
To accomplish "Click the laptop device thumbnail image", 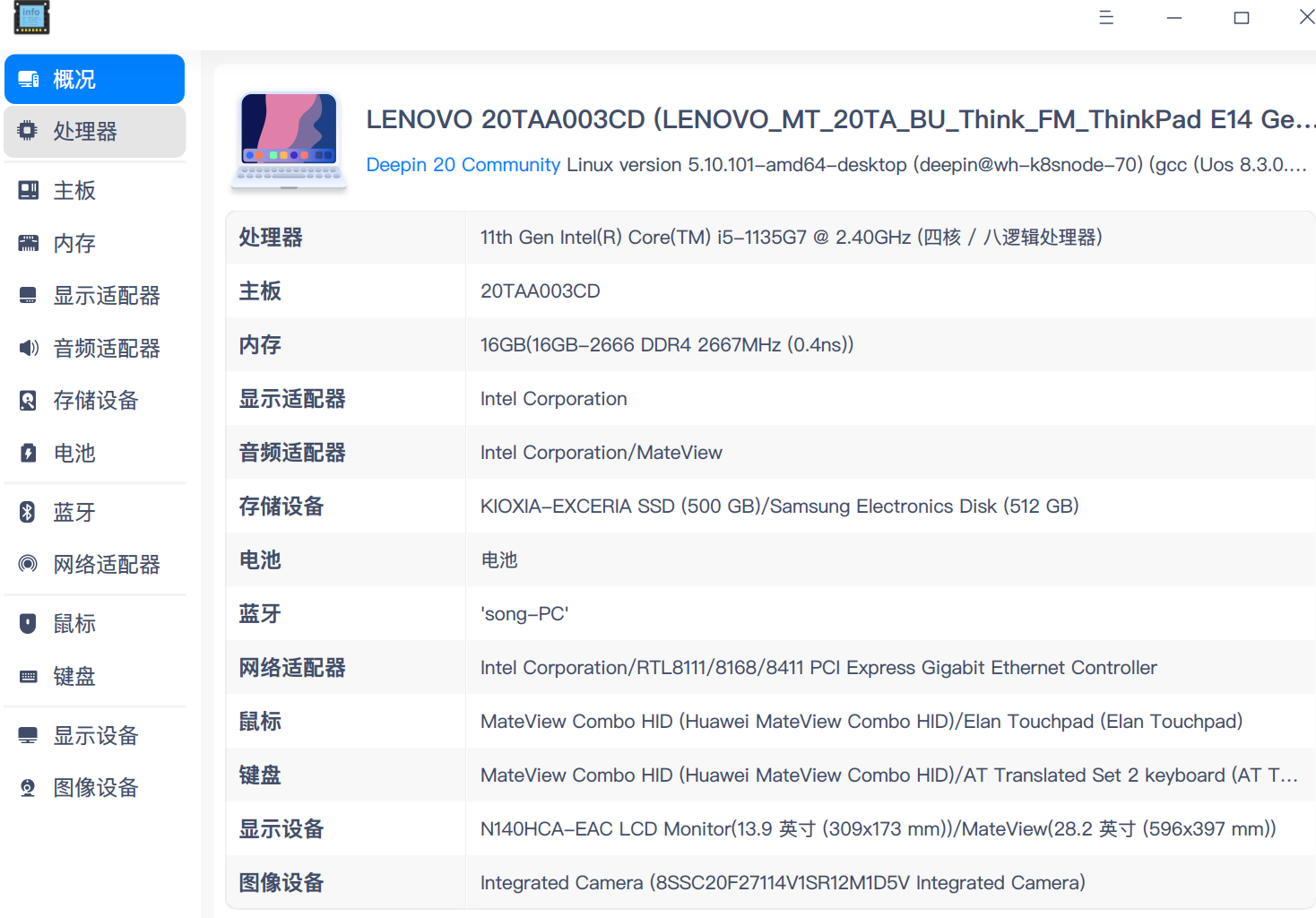I will pos(289,141).
